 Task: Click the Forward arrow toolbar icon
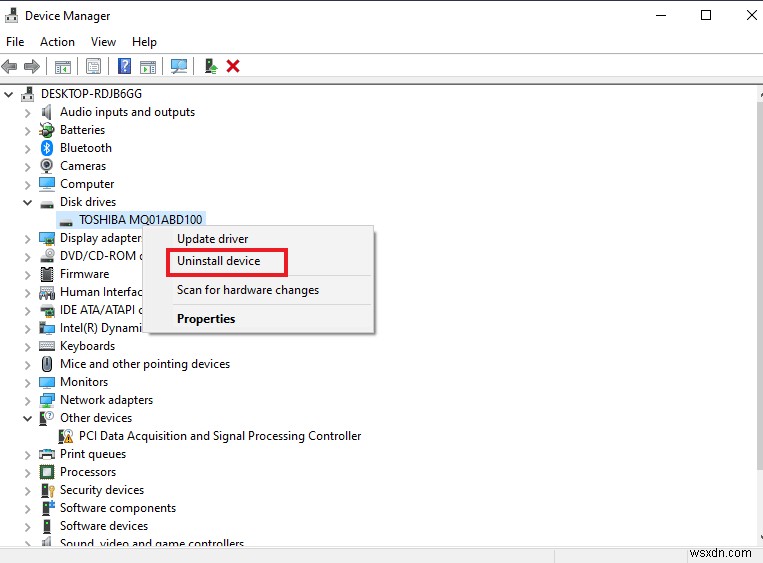pyautogui.click(x=32, y=66)
